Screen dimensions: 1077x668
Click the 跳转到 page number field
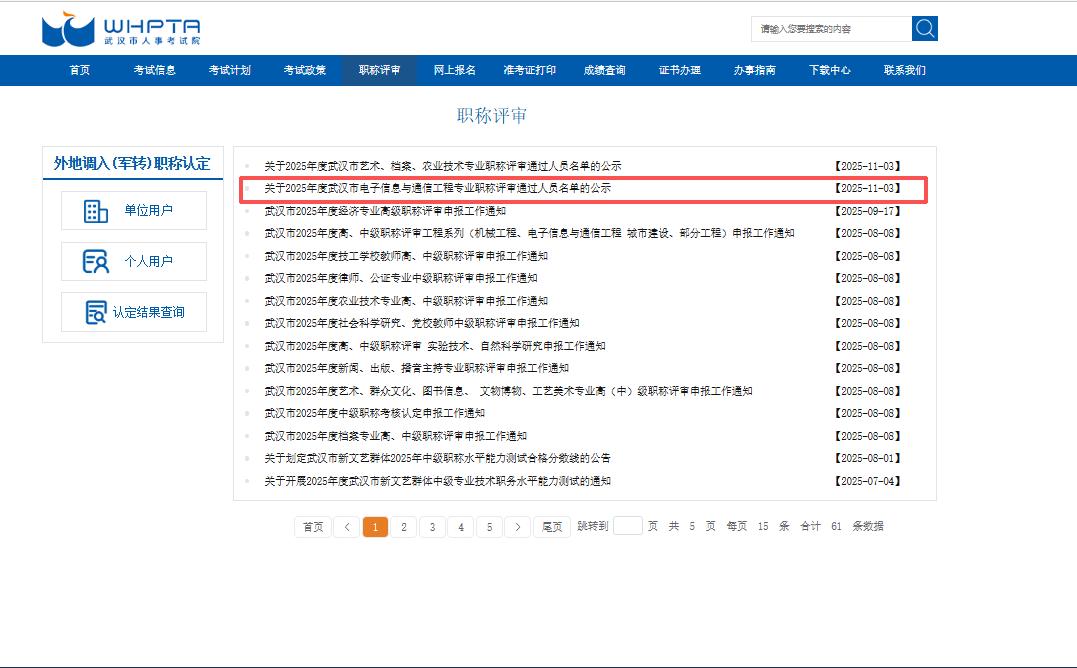pos(627,526)
